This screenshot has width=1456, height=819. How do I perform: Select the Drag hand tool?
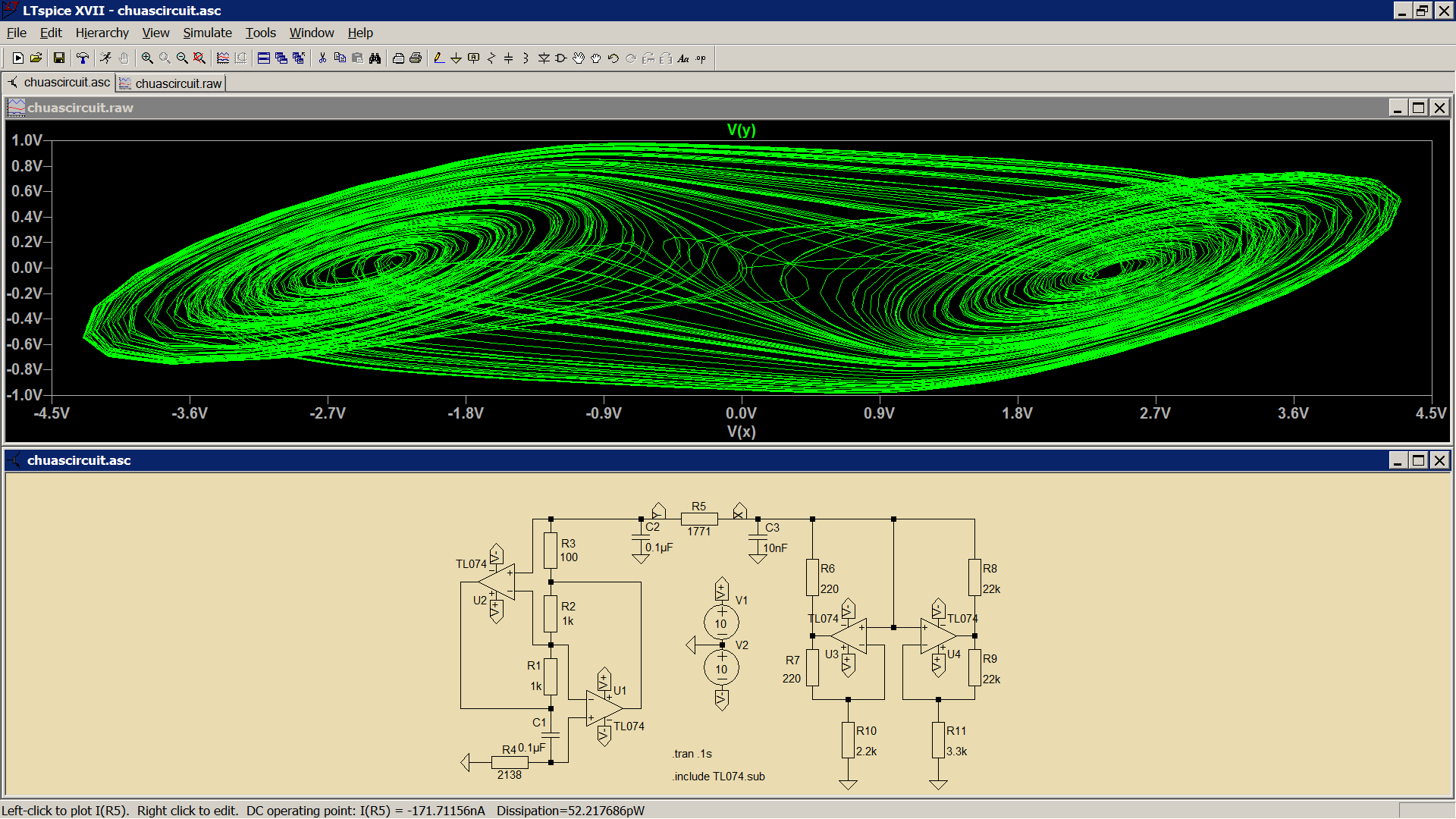click(x=596, y=58)
